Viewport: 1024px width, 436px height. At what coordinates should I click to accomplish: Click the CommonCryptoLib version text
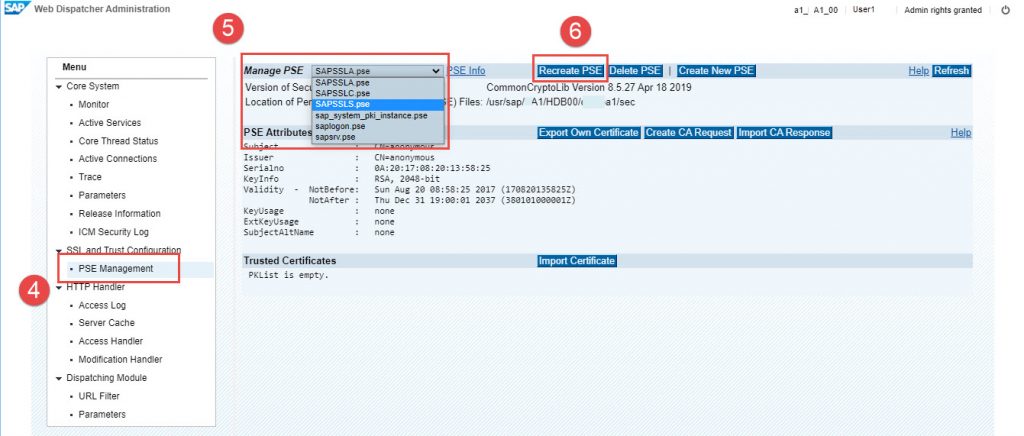[x=589, y=87]
